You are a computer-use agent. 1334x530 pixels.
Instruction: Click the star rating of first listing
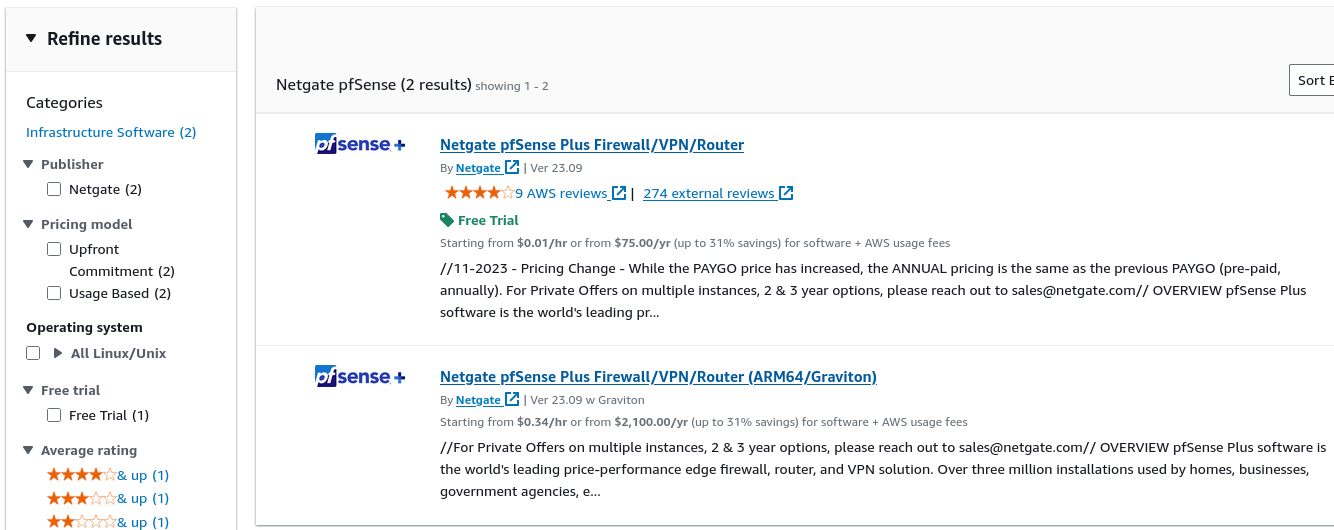coord(479,193)
